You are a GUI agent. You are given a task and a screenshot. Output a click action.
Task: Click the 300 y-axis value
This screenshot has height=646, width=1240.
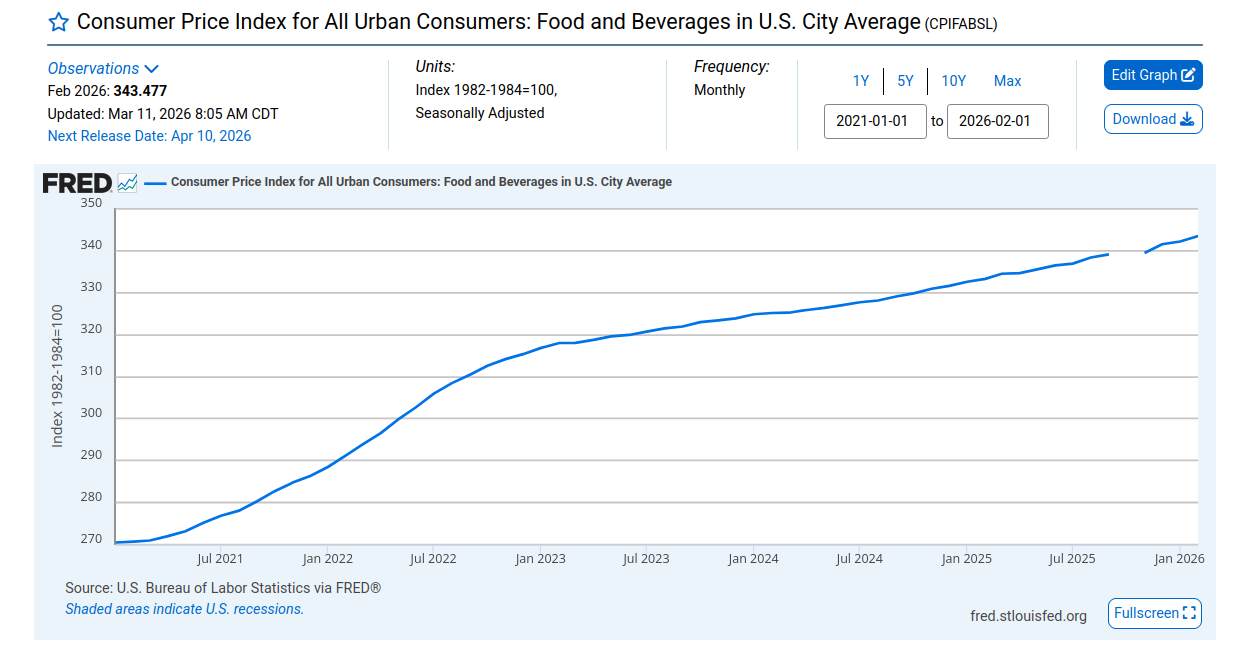(91, 413)
